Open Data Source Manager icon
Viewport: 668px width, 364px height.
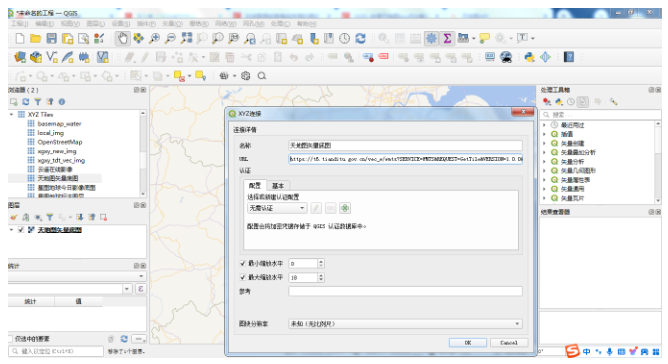20,57
